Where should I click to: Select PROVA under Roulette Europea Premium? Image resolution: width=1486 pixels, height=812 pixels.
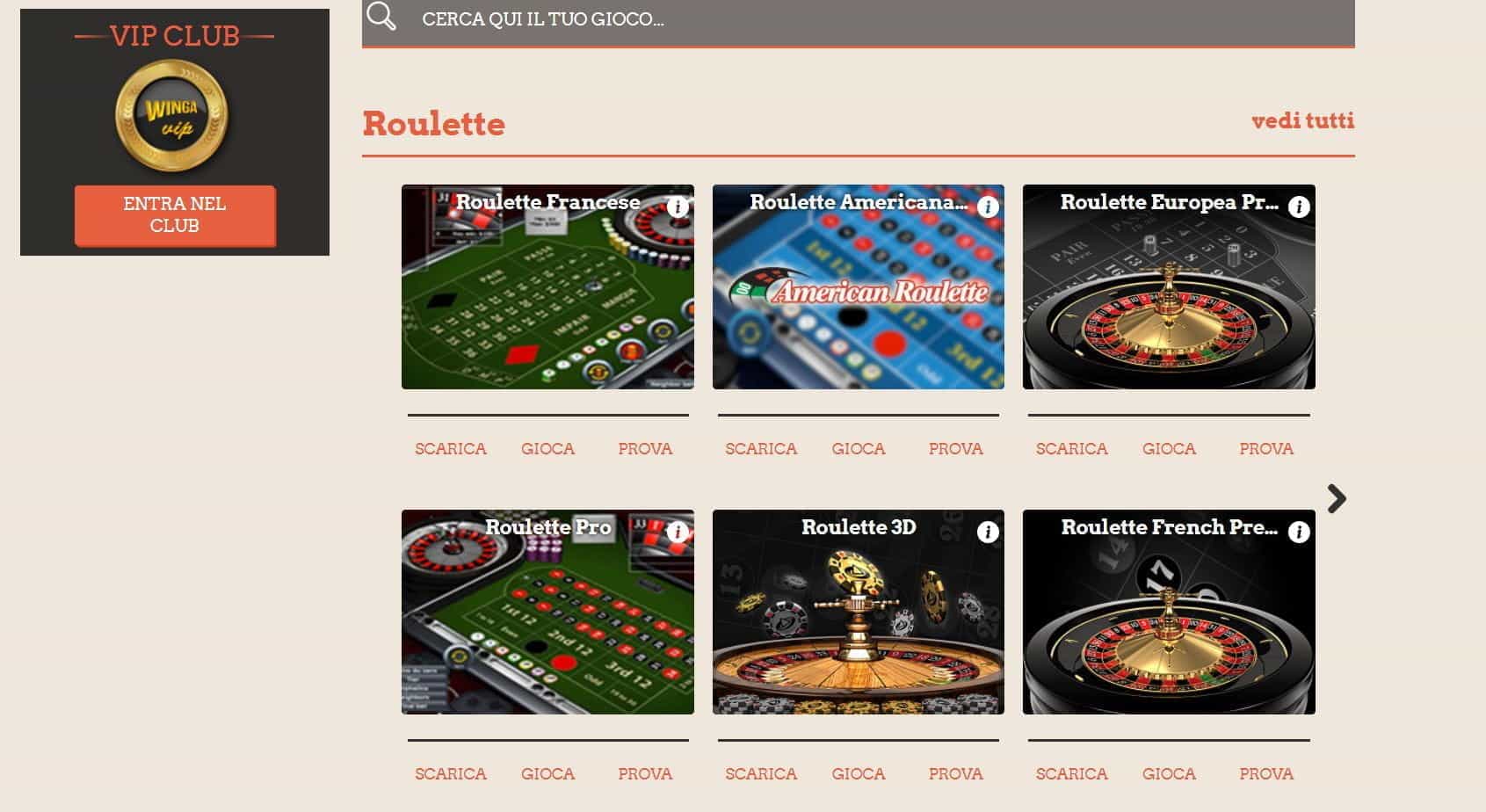[1266, 448]
